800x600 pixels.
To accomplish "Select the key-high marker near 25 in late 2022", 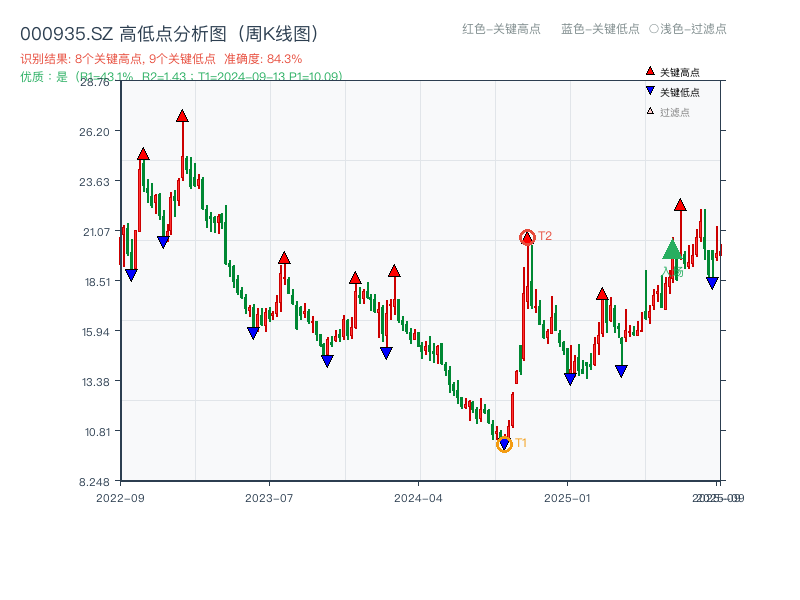I will (143, 154).
